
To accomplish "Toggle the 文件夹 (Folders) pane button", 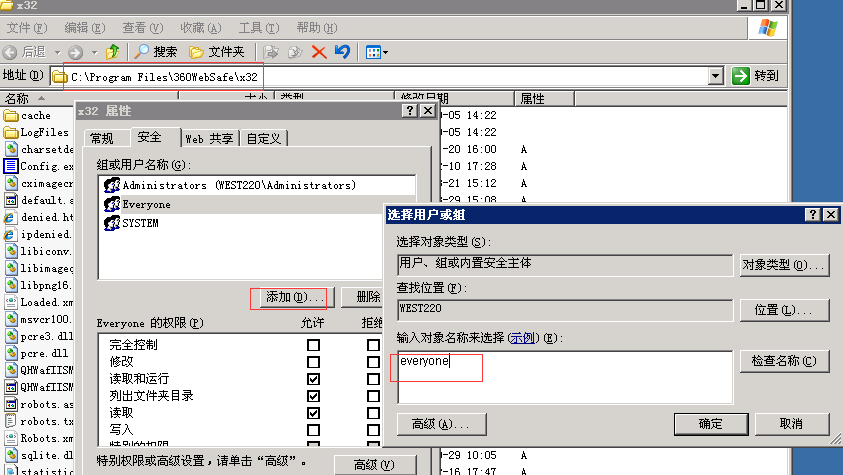I will pos(217,51).
